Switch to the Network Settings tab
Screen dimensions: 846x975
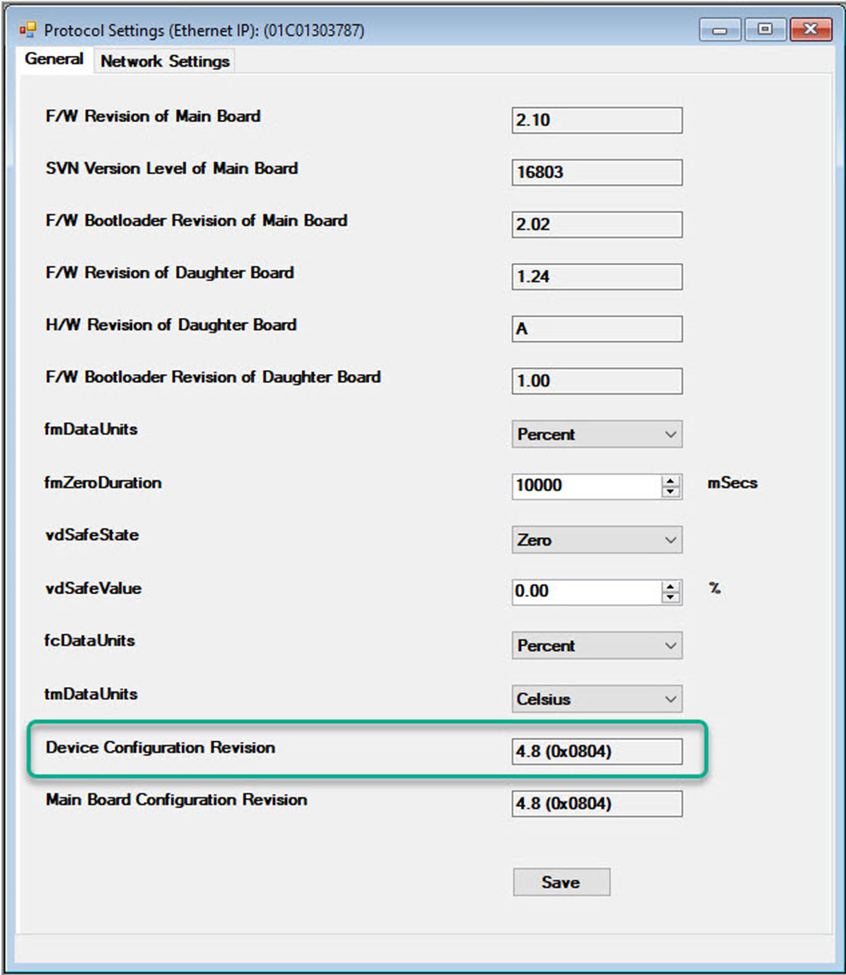[164, 61]
